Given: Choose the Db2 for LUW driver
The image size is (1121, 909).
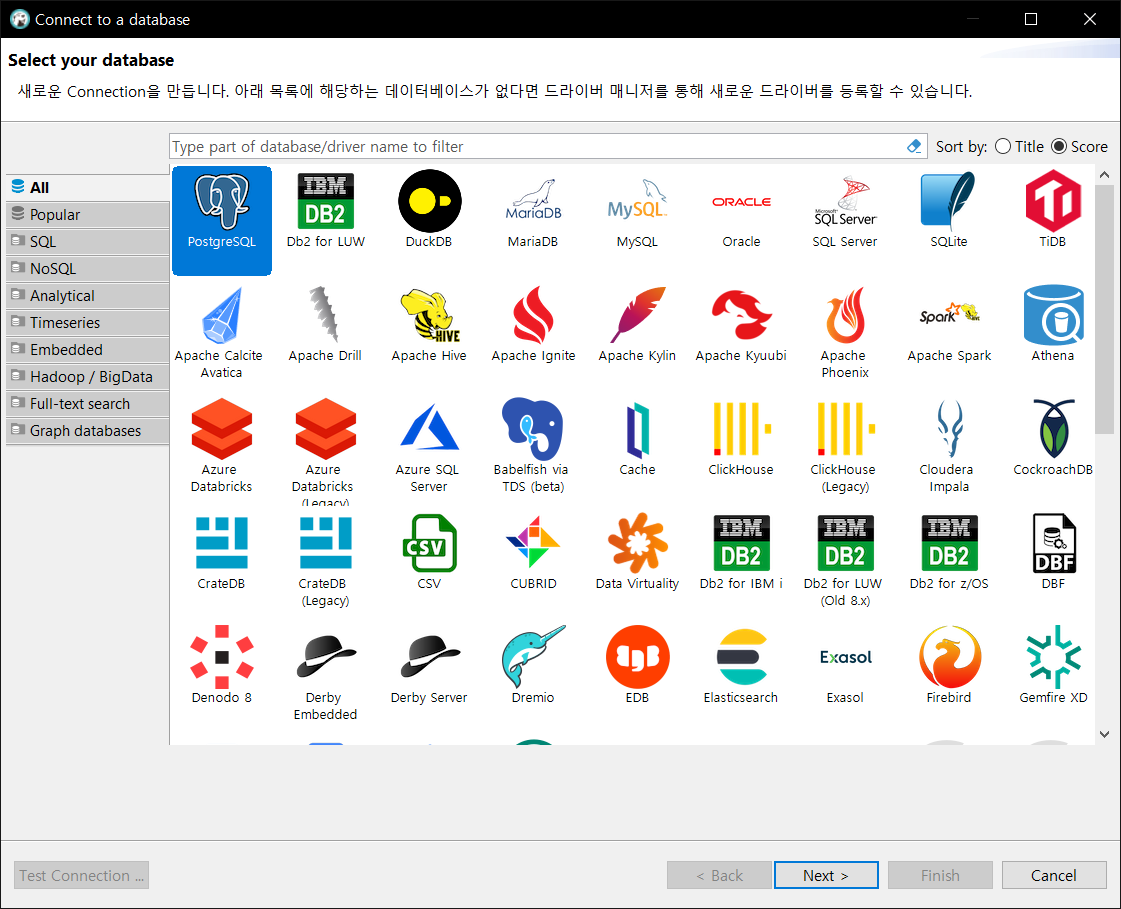Looking at the screenshot, I should (325, 202).
